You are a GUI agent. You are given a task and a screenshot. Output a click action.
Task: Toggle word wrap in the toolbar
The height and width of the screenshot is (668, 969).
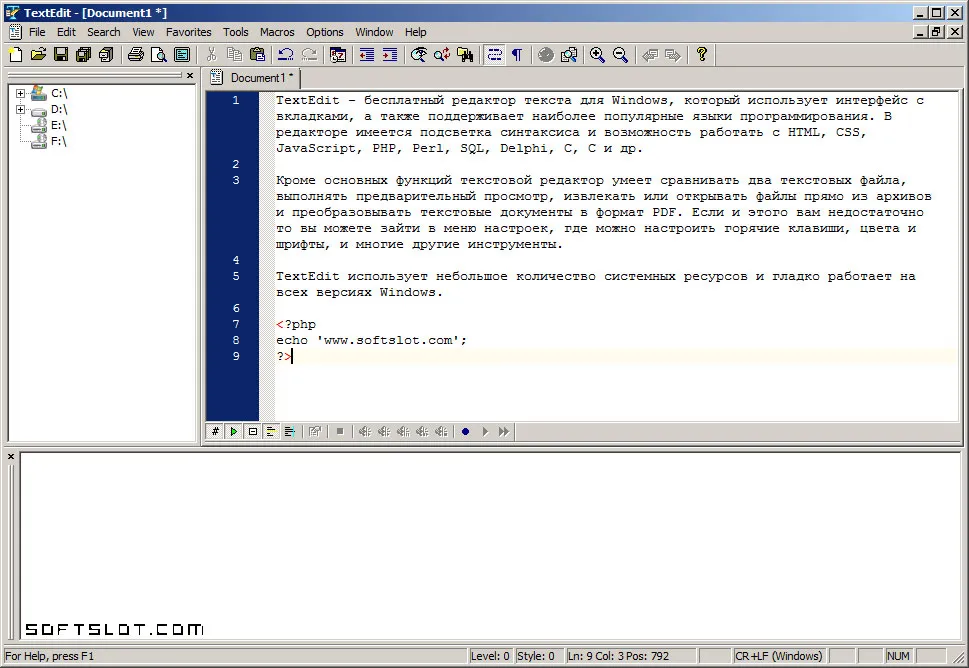click(x=494, y=55)
